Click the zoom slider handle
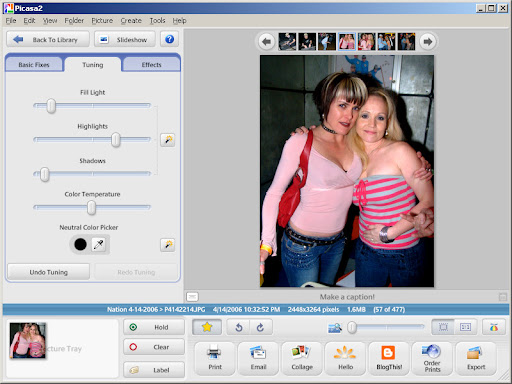Screen dimensions: 512x384 point(352,327)
